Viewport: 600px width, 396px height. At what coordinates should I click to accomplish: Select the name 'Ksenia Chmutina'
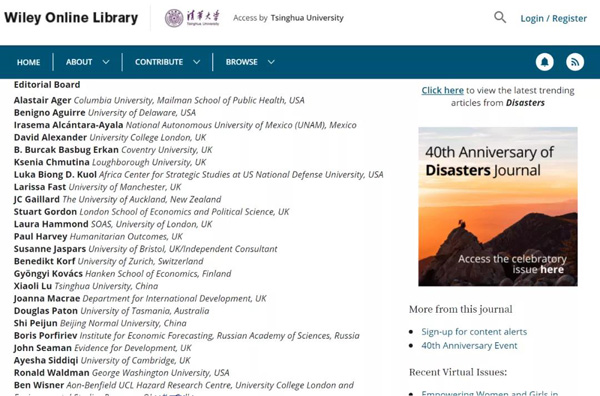click(x=52, y=162)
